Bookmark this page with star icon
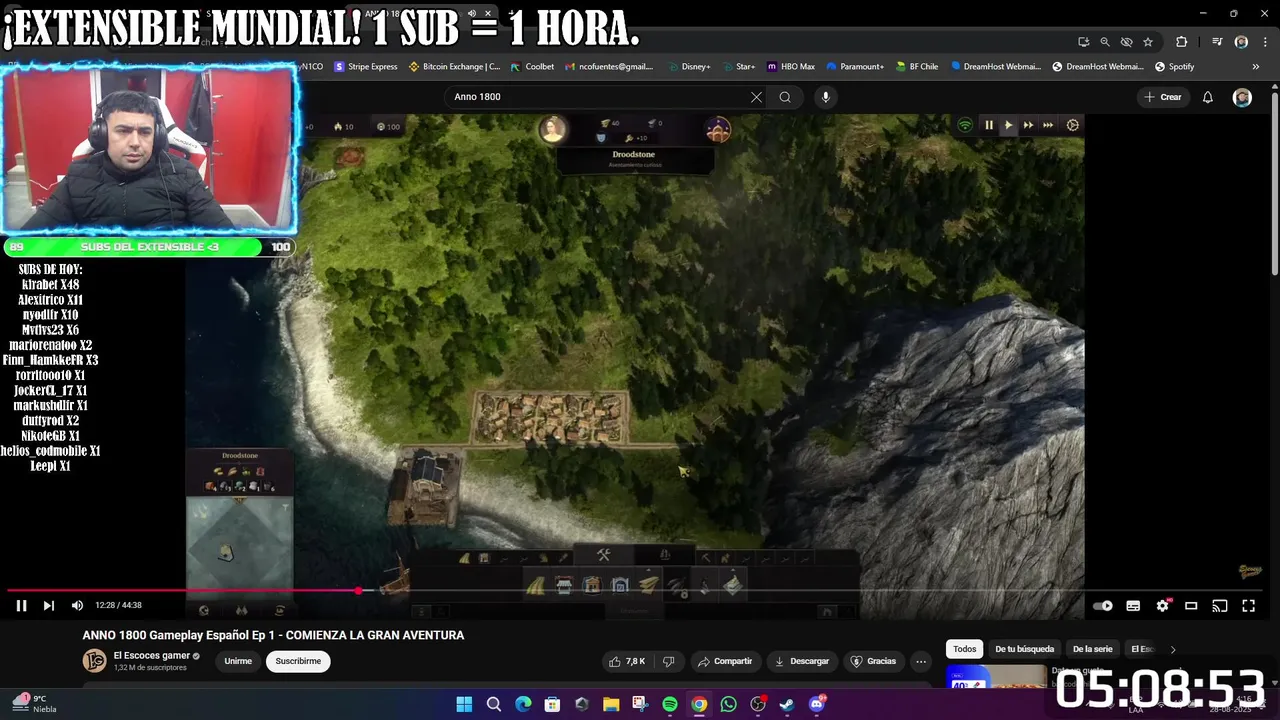The image size is (1280, 720). [x=1148, y=42]
